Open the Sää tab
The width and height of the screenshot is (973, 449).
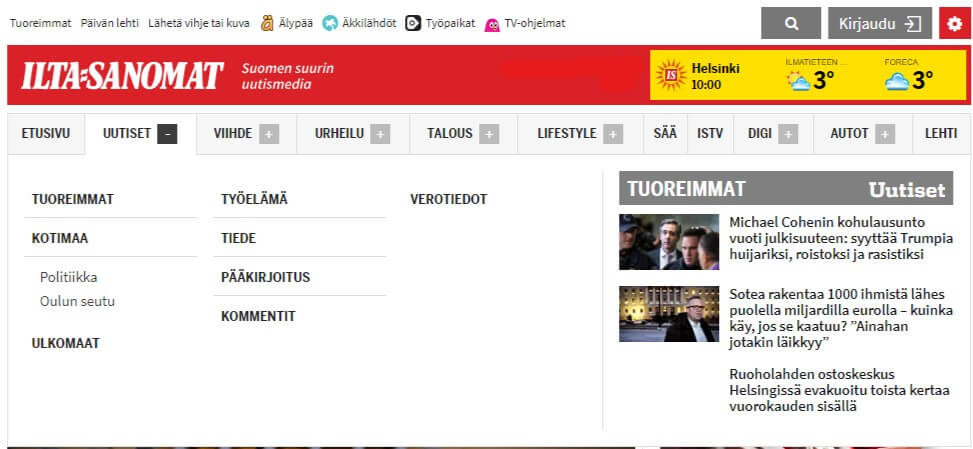[x=665, y=133]
